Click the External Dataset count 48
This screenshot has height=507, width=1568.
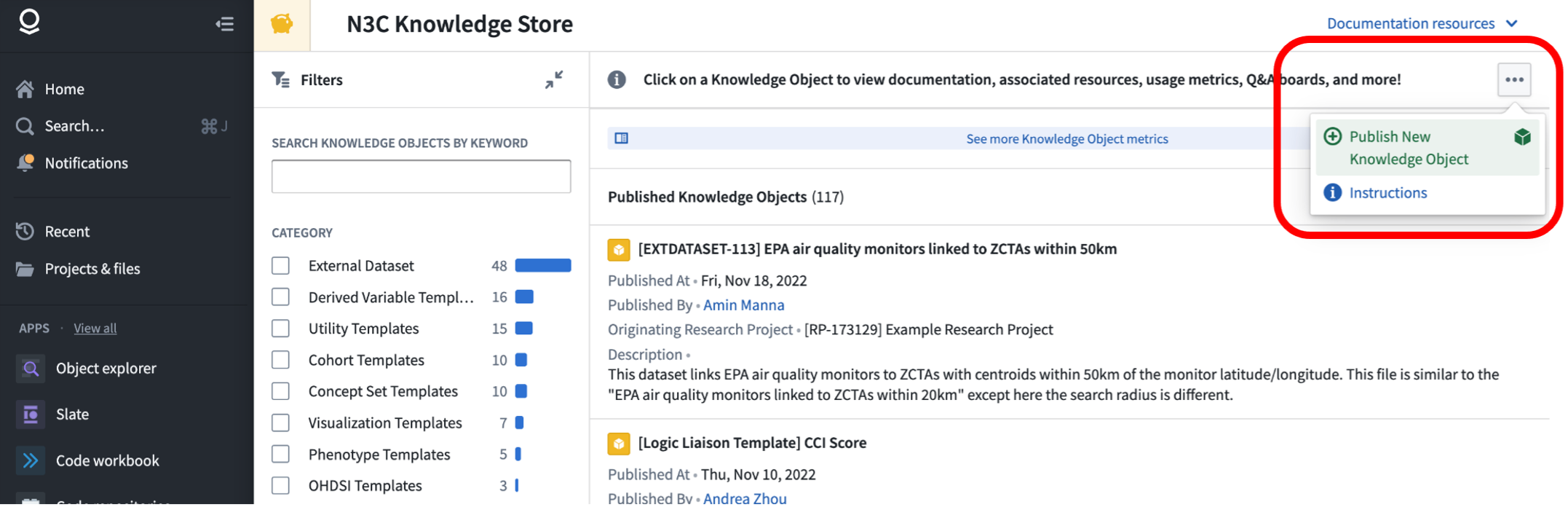pyautogui.click(x=499, y=266)
